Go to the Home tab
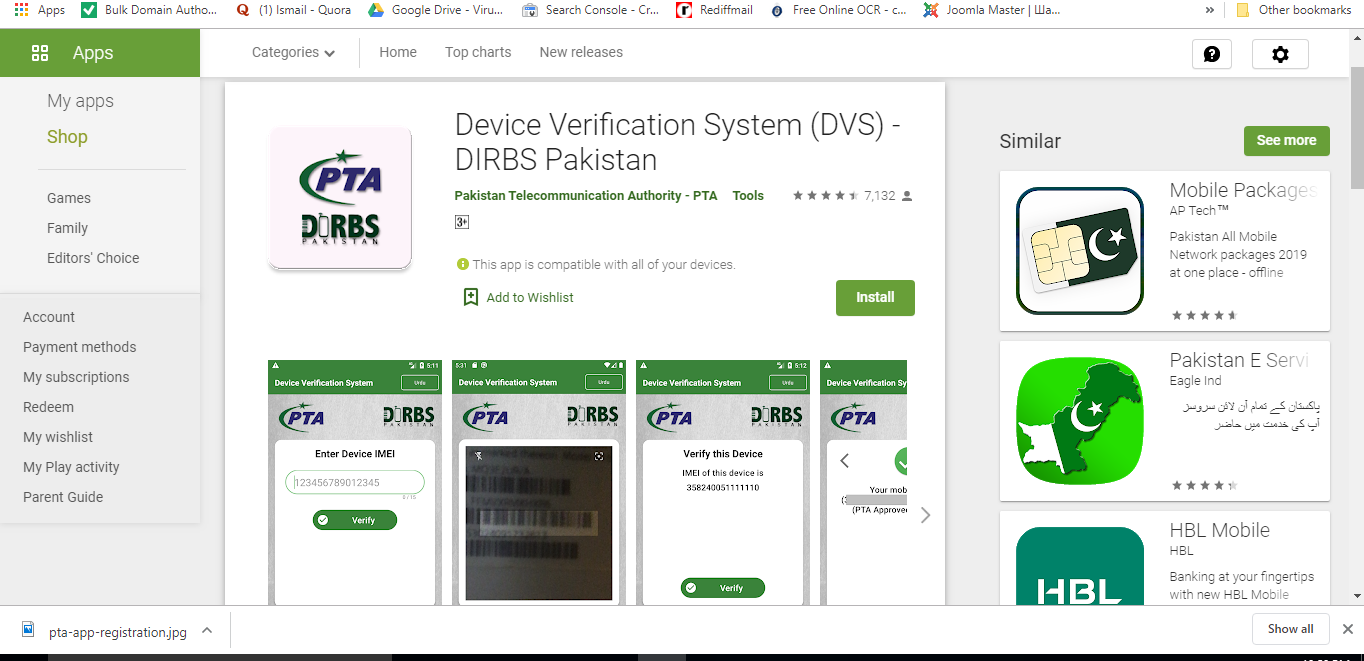1364x661 pixels. [x=398, y=52]
